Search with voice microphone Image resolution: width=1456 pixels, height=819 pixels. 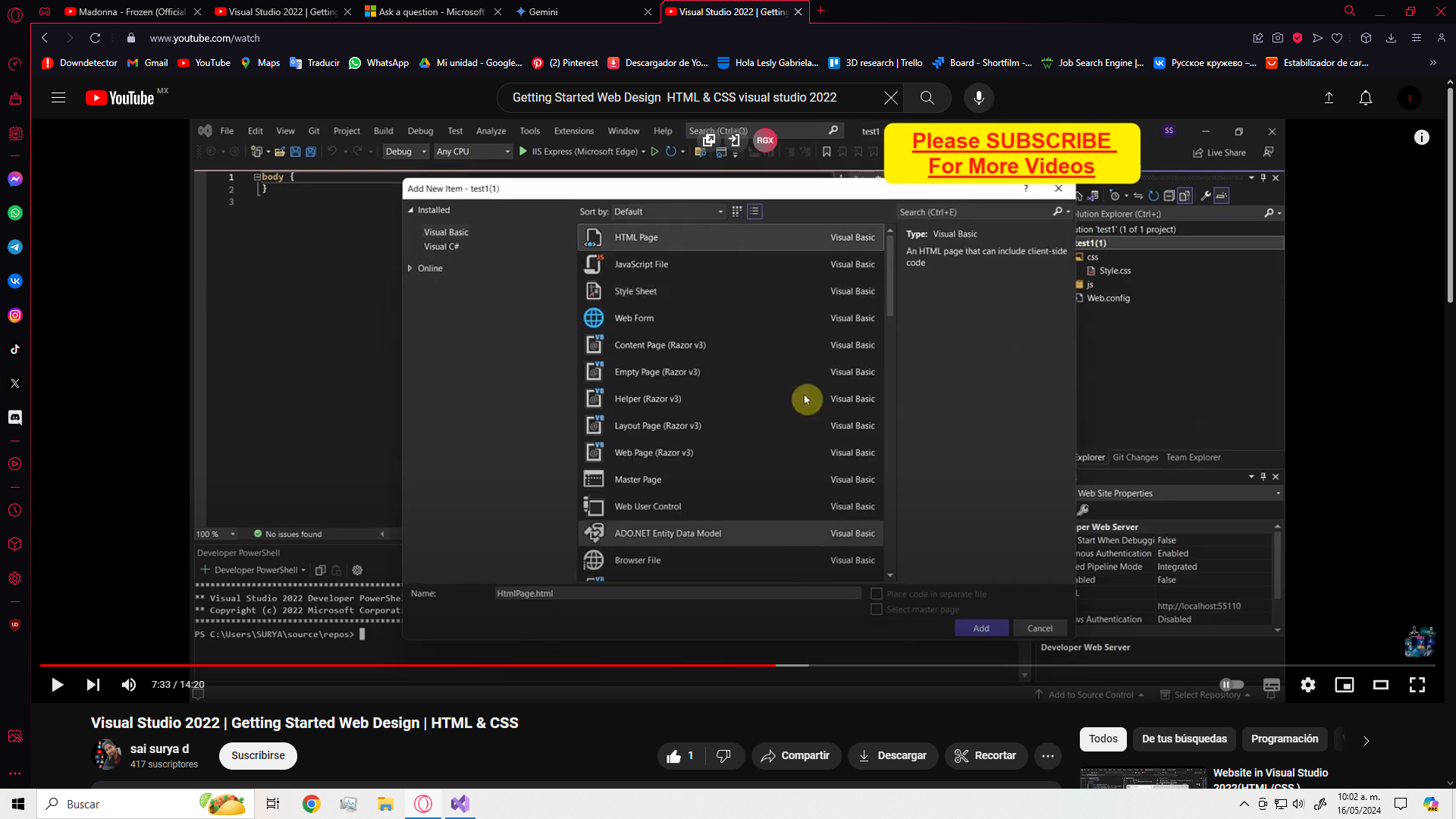[x=979, y=98]
